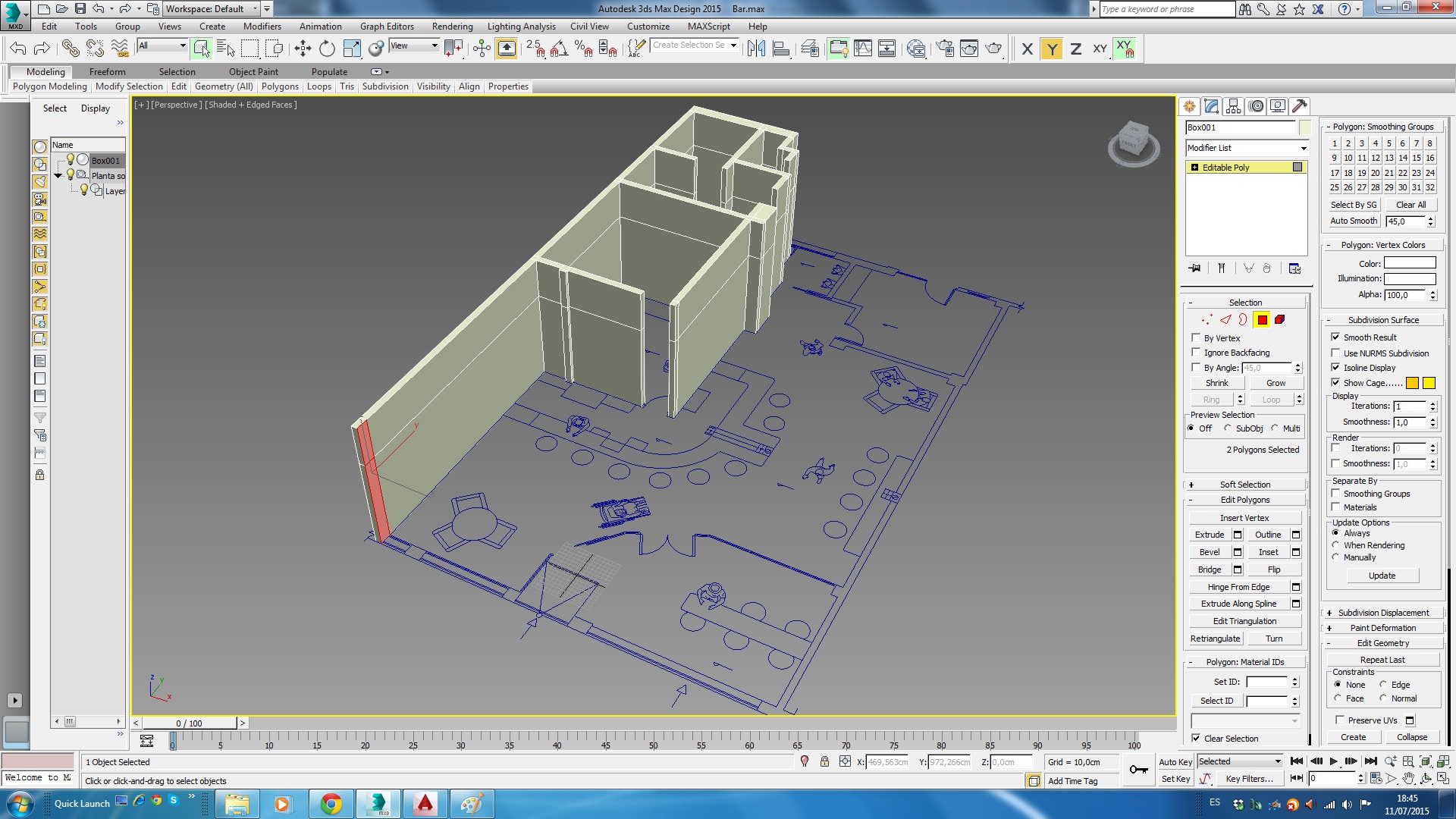Screen dimensions: 1456x819
Task: Enable Ignore Backfacing checkbox
Action: pos(1197,353)
